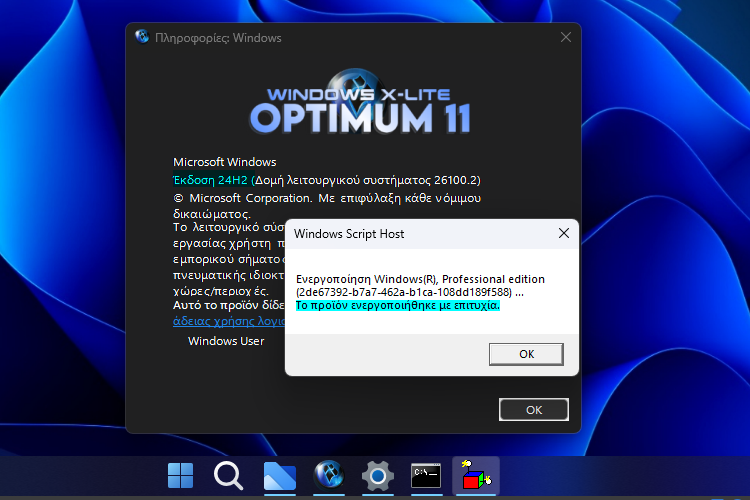Click the highlighted activation success message
Screen dimensions: 750x500
click(397, 305)
